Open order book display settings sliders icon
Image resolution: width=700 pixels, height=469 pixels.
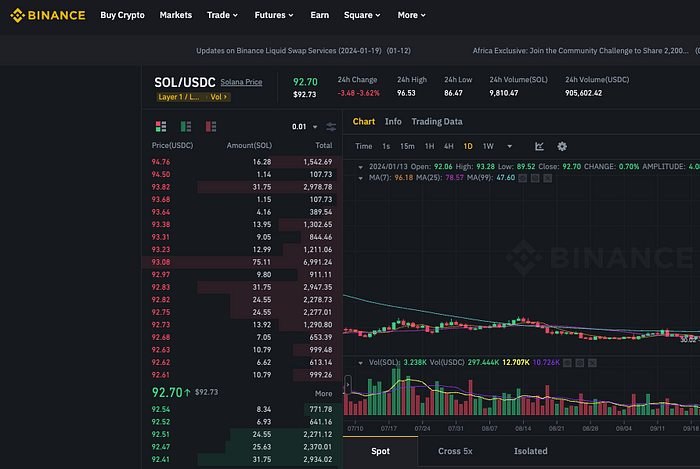click(x=331, y=127)
